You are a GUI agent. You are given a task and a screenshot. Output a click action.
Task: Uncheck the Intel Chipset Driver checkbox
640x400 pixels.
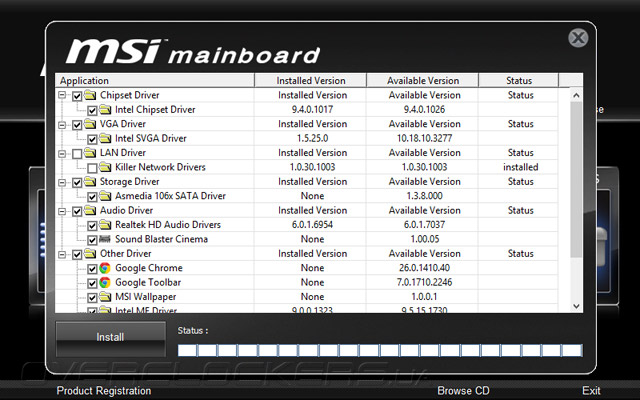point(92,111)
